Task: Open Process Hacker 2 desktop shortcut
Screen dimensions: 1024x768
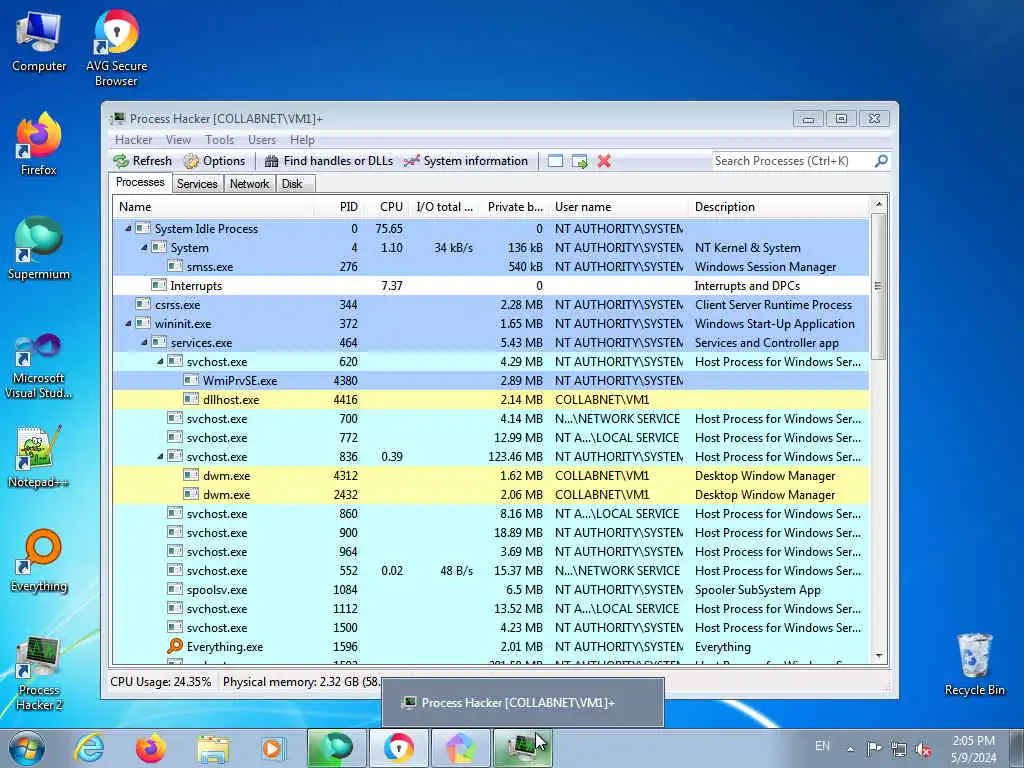Action: pyautogui.click(x=39, y=673)
